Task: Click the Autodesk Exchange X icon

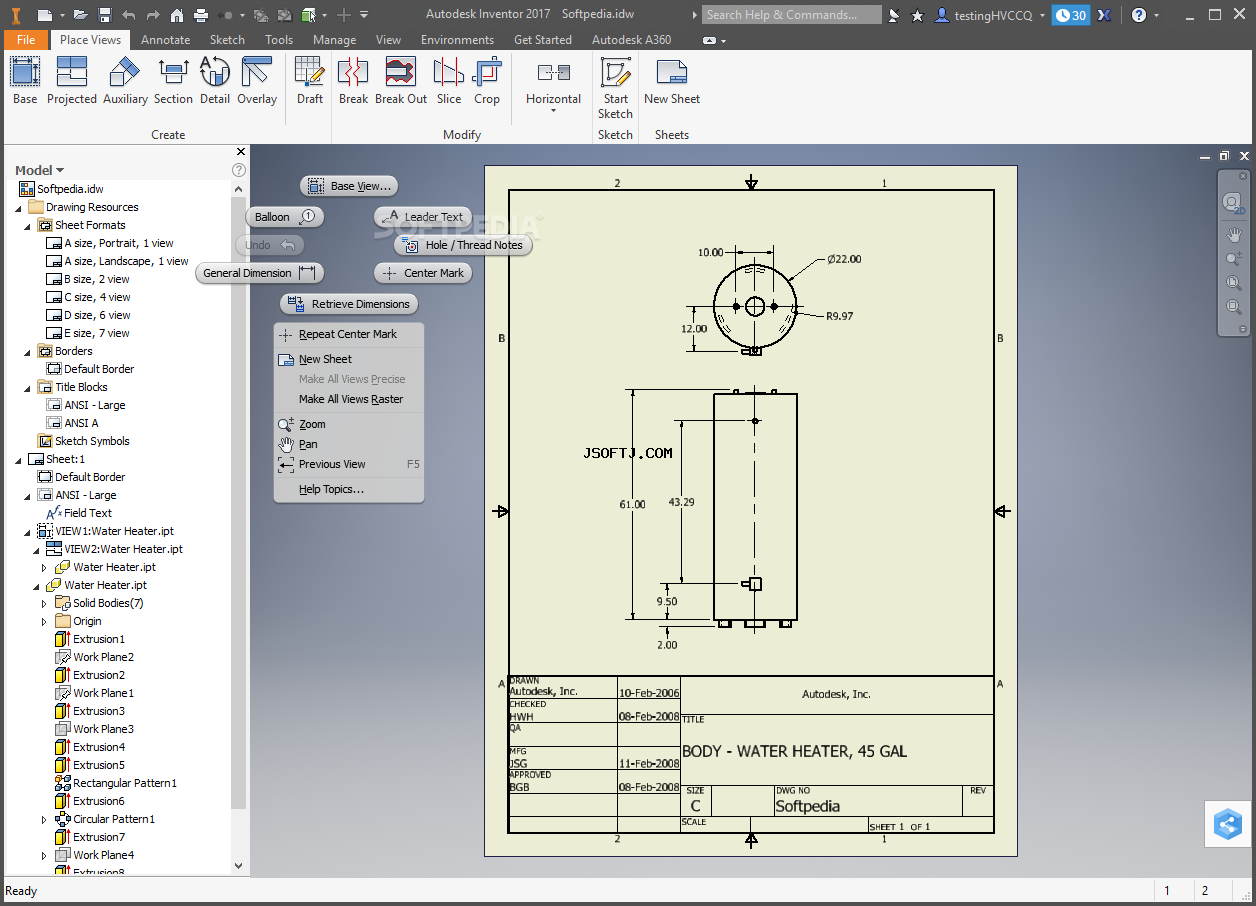Action: pyautogui.click(x=1104, y=15)
